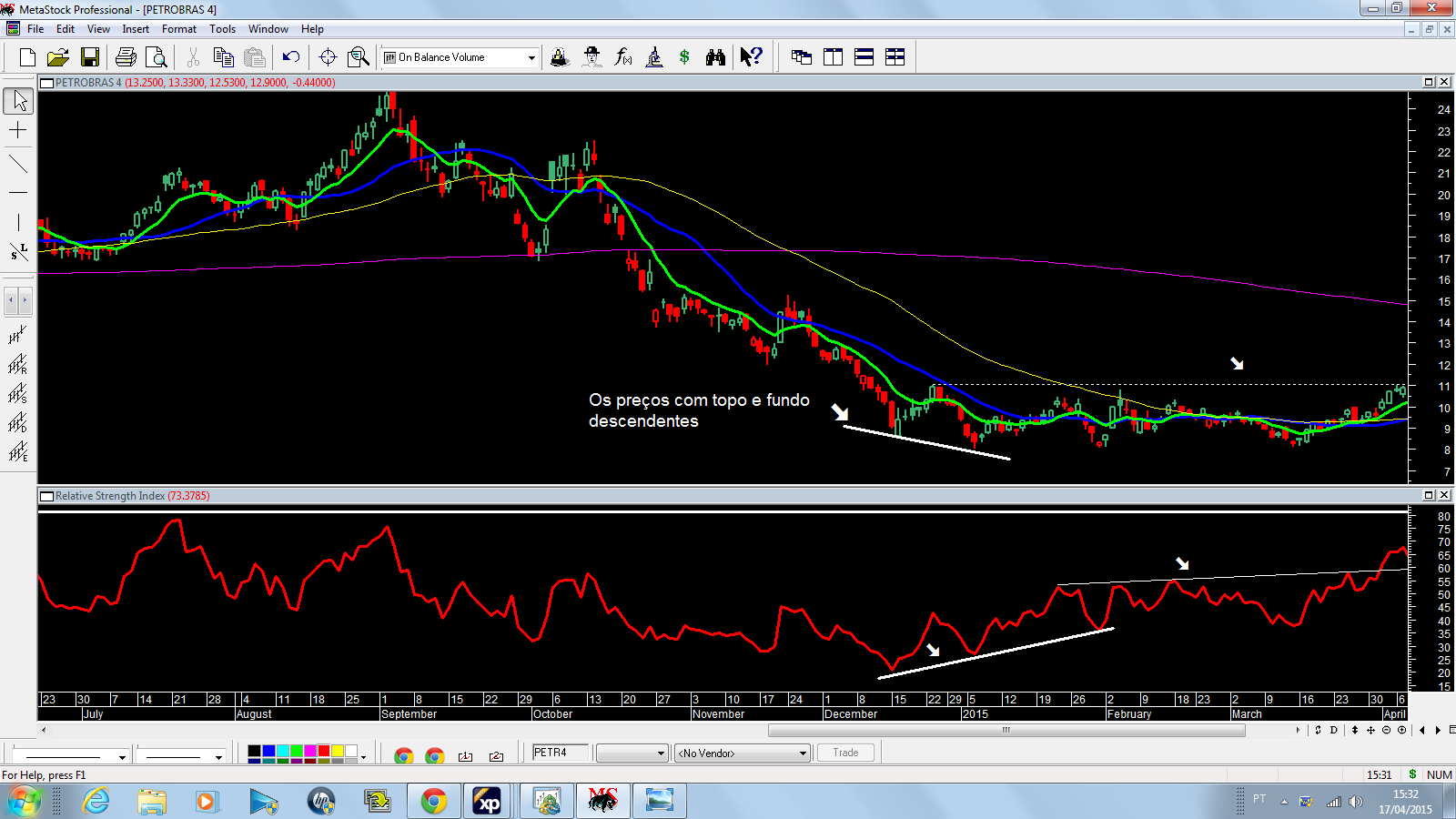Open the Indicator Builder f(x) icon
1456x819 pixels.
click(623, 57)
